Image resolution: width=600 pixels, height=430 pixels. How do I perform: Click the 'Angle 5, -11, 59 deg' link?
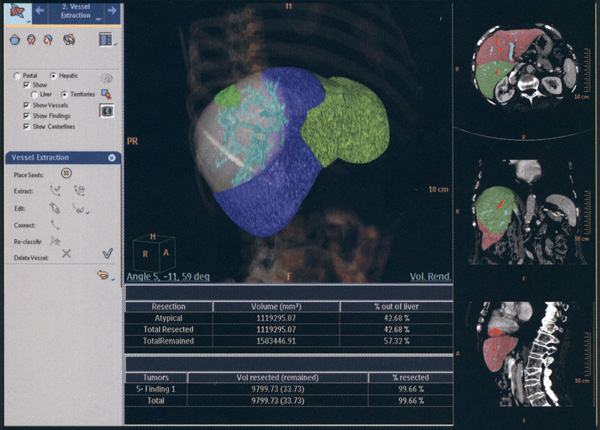(x=168, y=277)
